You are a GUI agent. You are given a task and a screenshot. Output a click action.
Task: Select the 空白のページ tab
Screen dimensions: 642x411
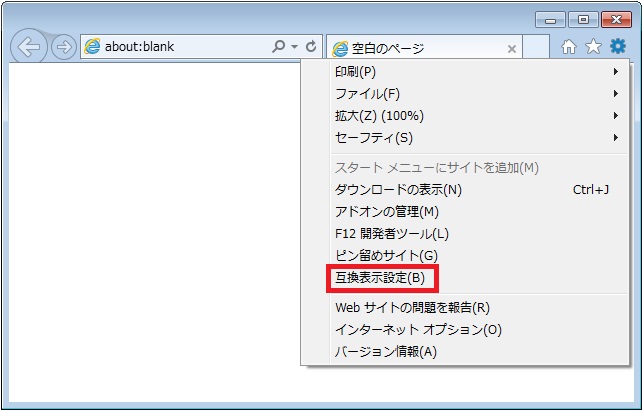[424, 49]
